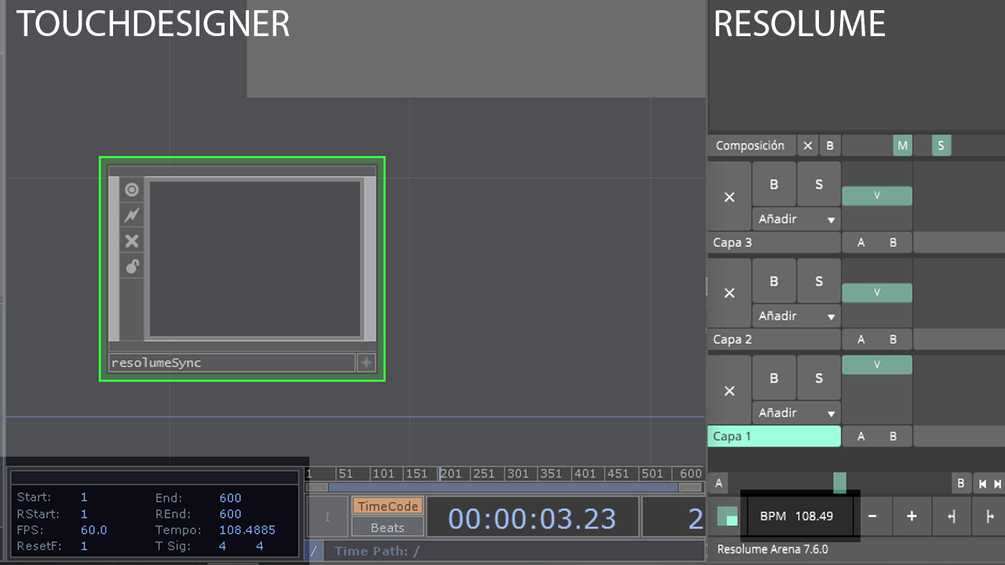The image size is (1005, 565).
Task: Bypass Capa 1 with its B button
Action: click(x=774, y=378)
